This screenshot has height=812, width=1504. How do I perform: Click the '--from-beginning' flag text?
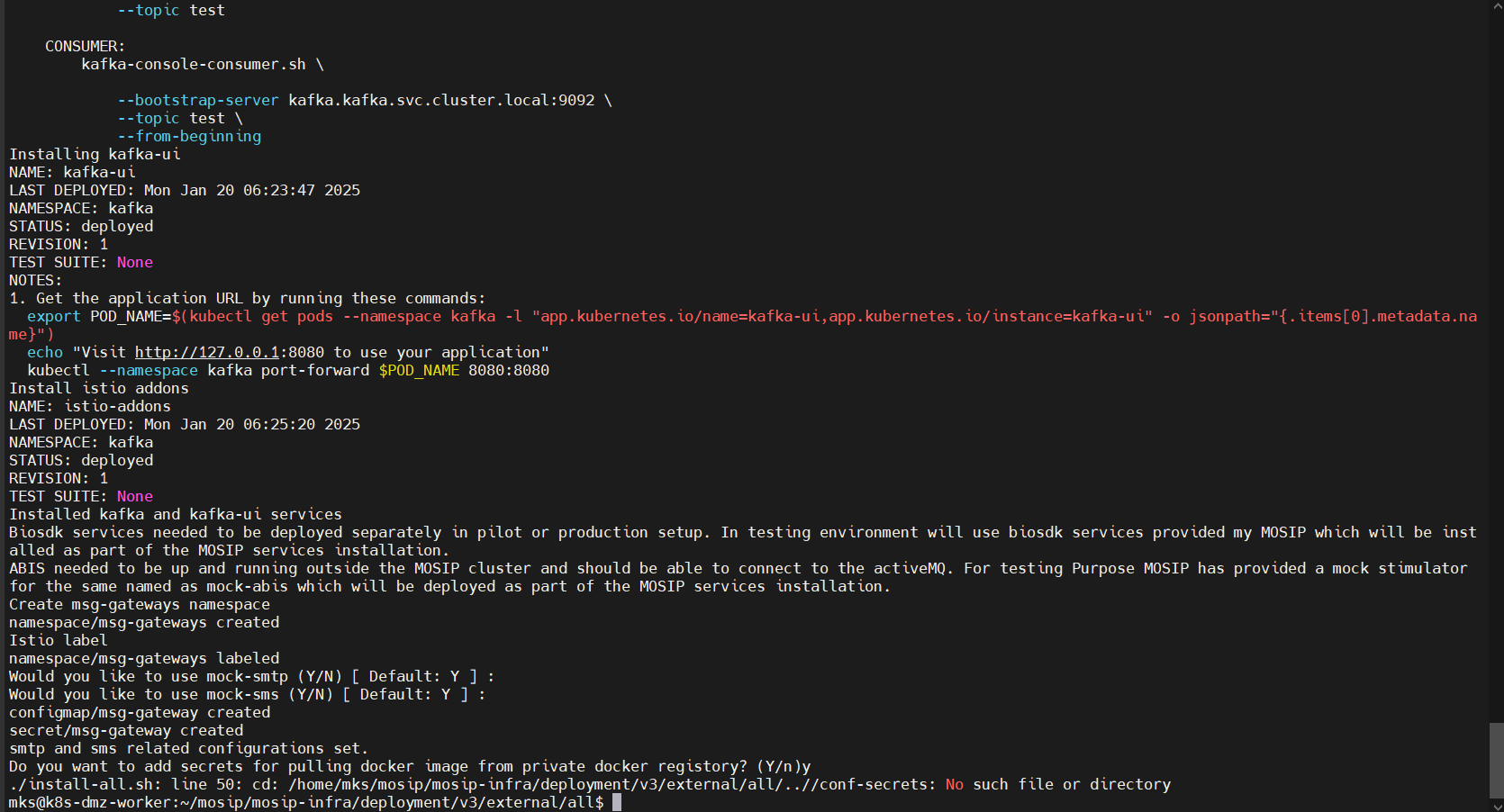[189, 136]
